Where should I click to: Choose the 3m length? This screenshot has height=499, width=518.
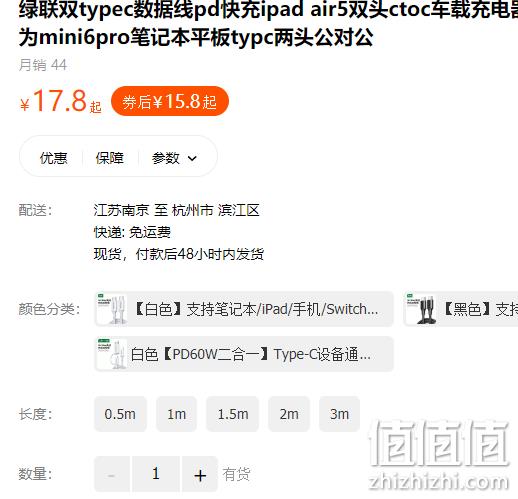[x=339, y=414]
